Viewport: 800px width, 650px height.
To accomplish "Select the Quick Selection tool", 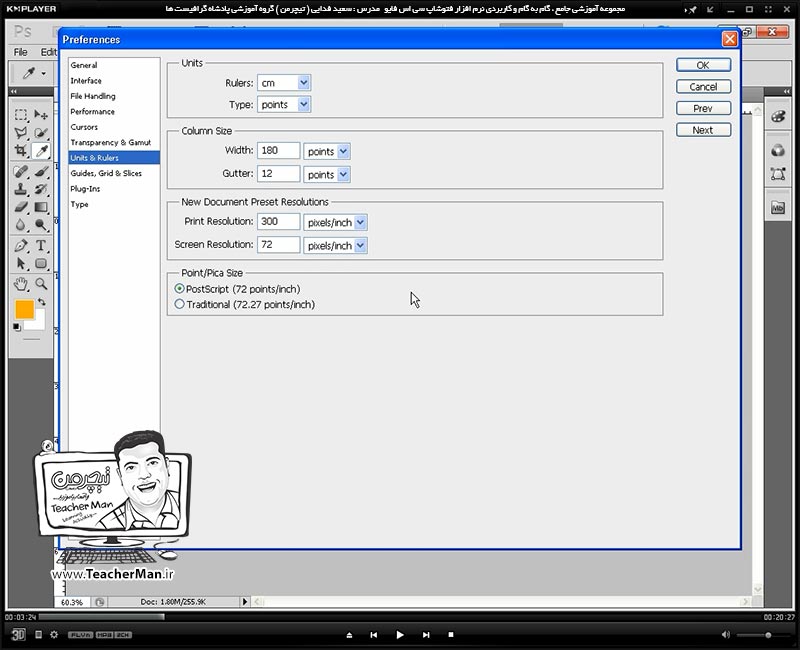I will click(x=41, y=133).
